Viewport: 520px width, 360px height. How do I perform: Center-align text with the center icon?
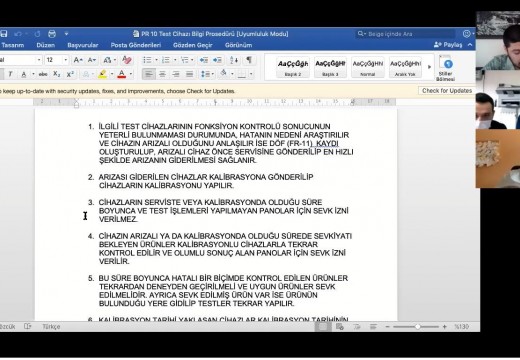(162, 74)
